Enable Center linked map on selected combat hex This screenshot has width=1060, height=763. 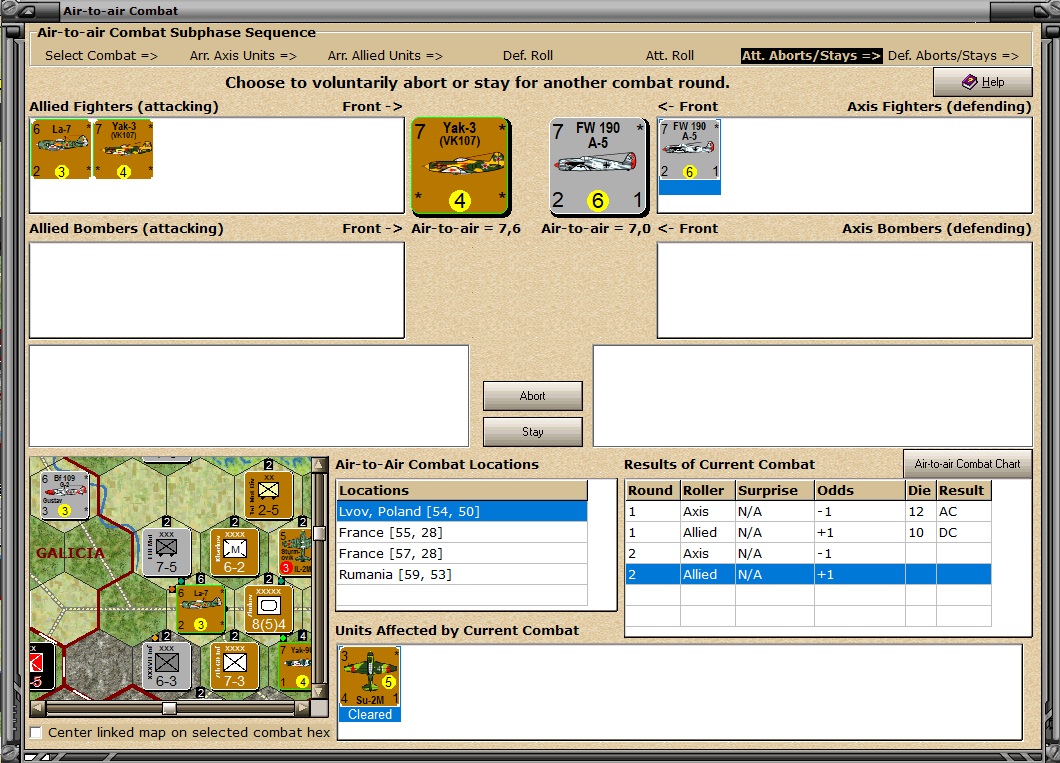coord(36,732)
